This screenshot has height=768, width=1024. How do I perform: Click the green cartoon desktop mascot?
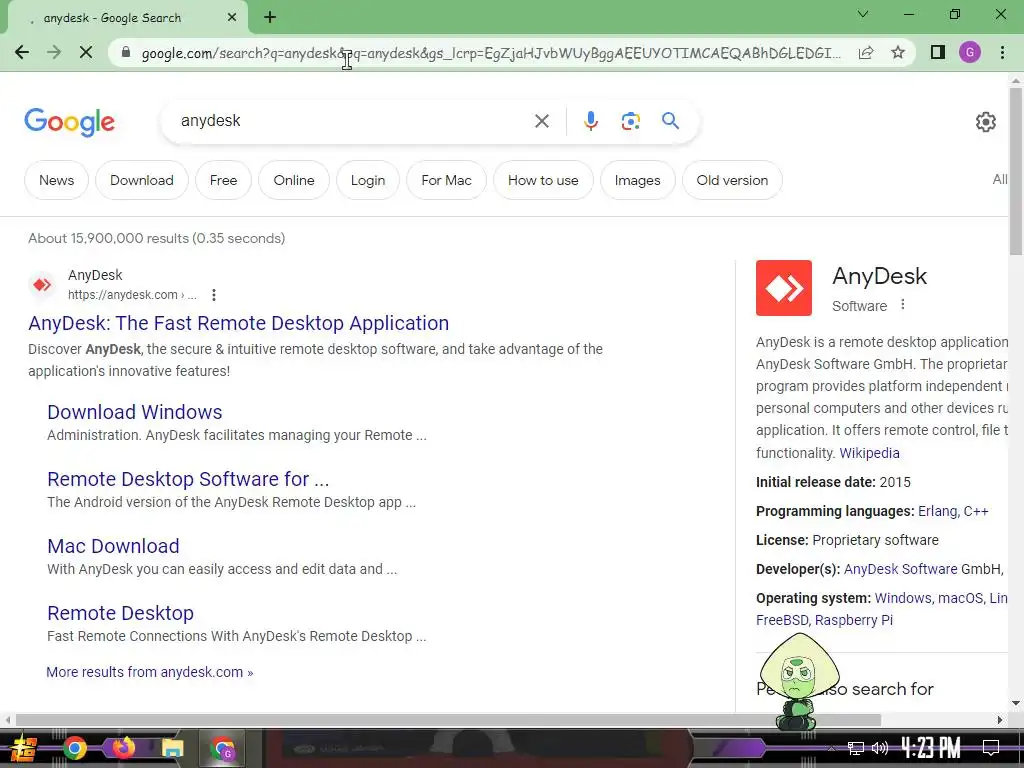coord(798,682)
